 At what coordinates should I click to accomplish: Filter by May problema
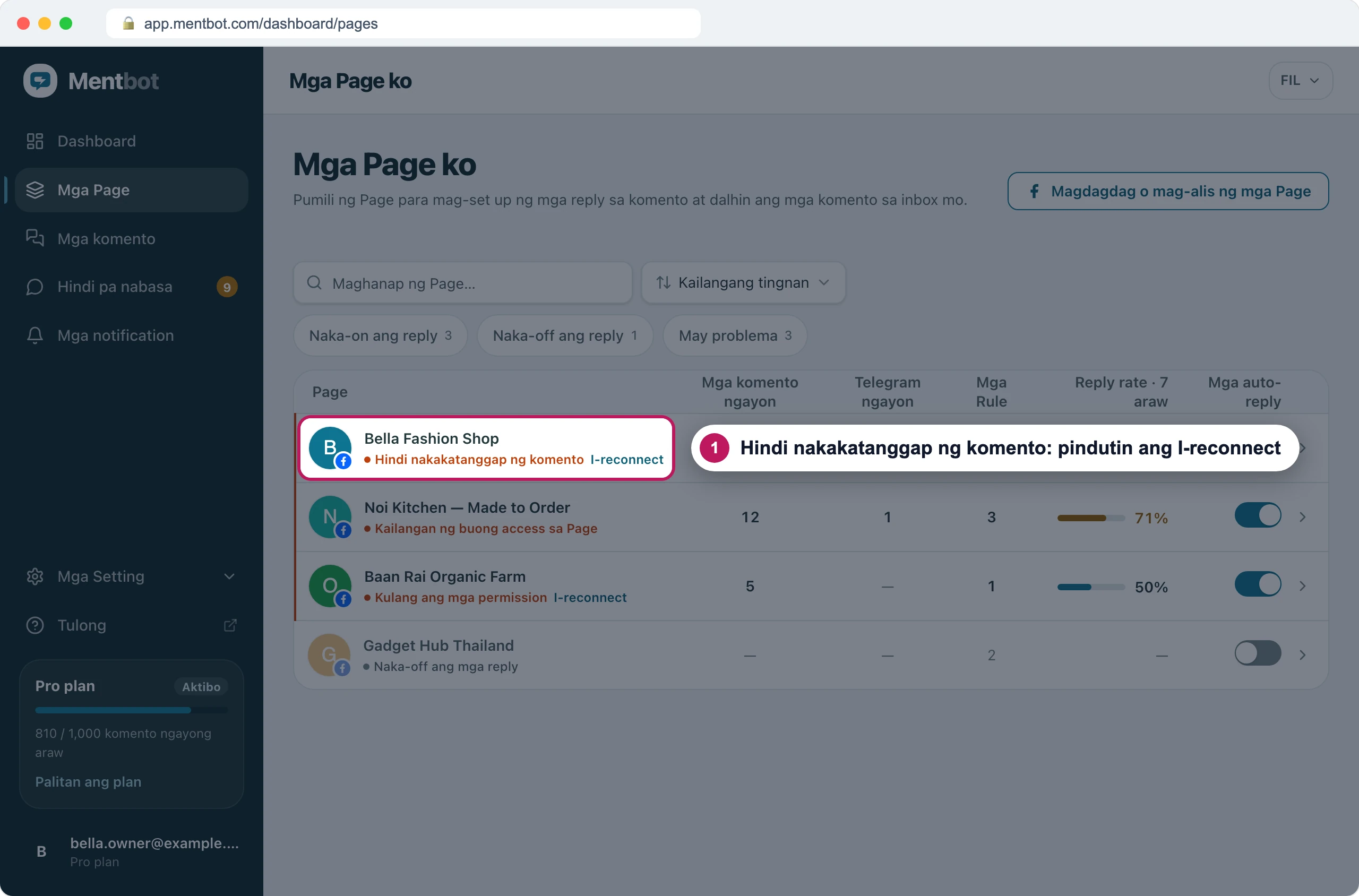coord(734,335)
